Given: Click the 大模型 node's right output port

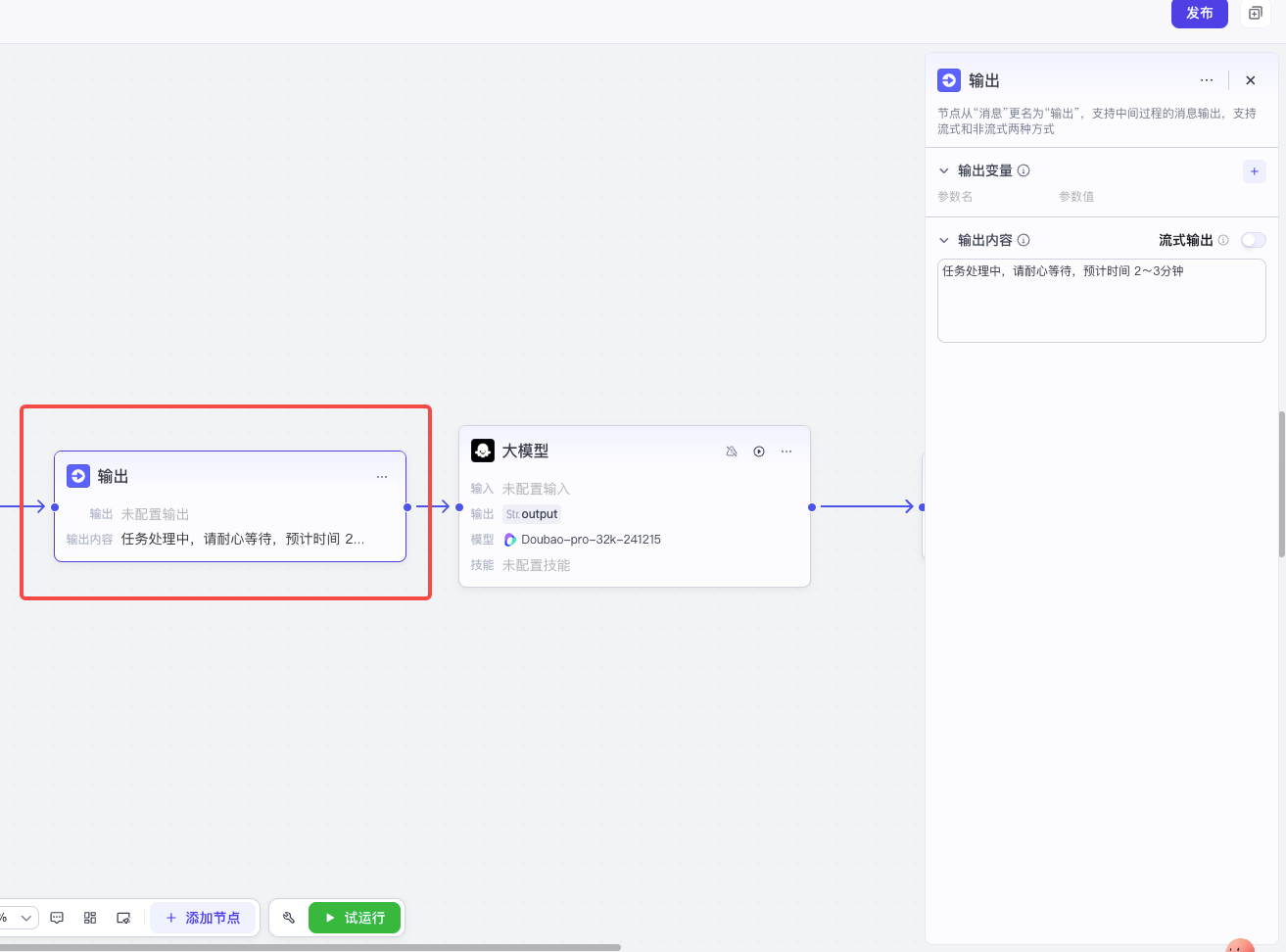Looking at the screenshot, I should tap(812, 507).
